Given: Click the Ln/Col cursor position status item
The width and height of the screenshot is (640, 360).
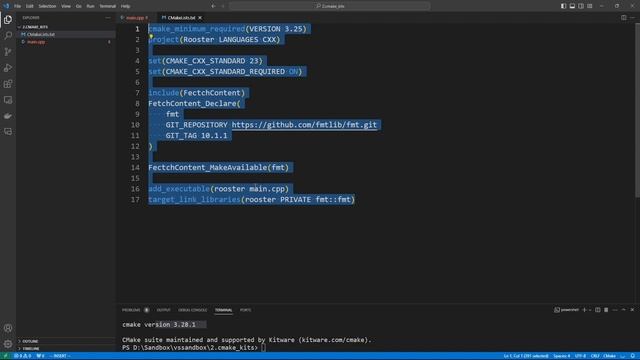Looking at the screenshot, I should (x=526, y=356).
